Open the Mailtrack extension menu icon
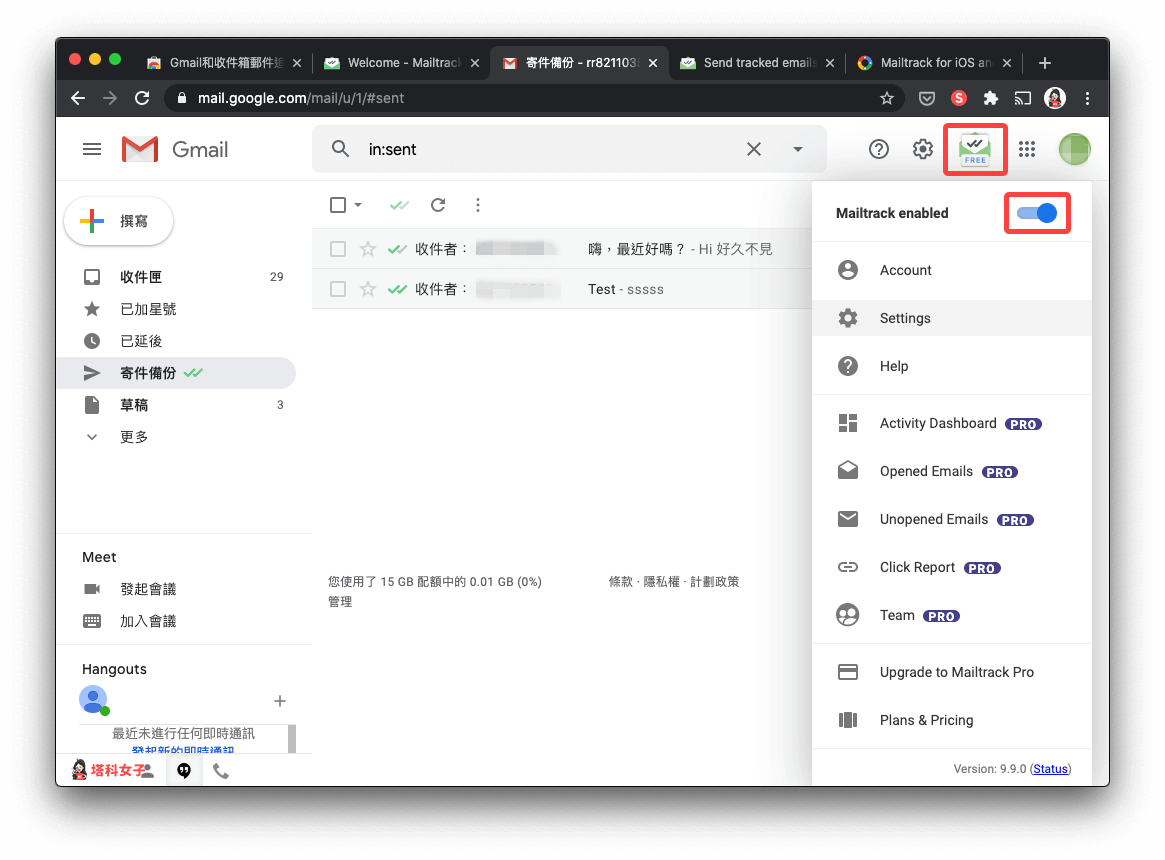Screen dimensions: 1165x860 pyautogui.click(x=974, y=148)
